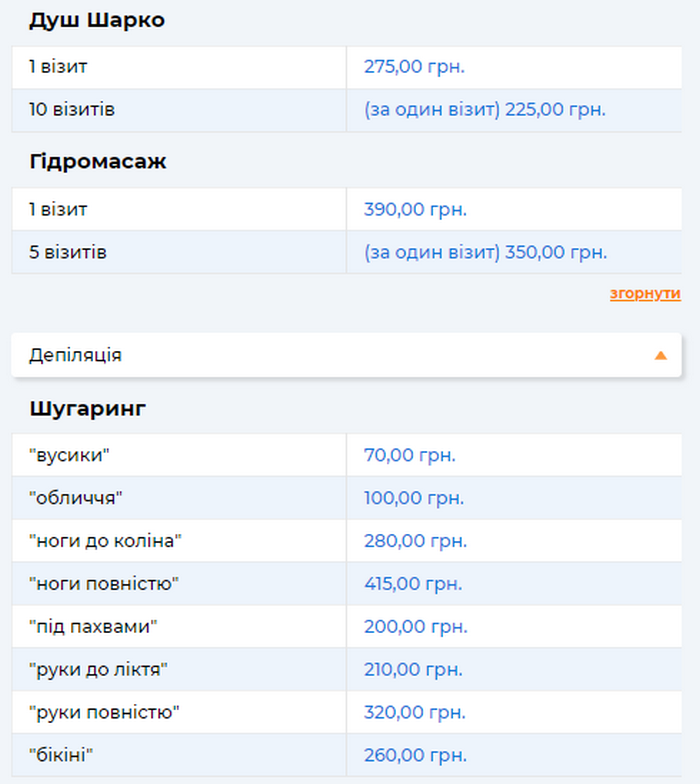Image resolution: width=700 pixels, height=784 pixels.
Task: Click the 320,00 грн. price for руки повністю
Action: point(415,713)
